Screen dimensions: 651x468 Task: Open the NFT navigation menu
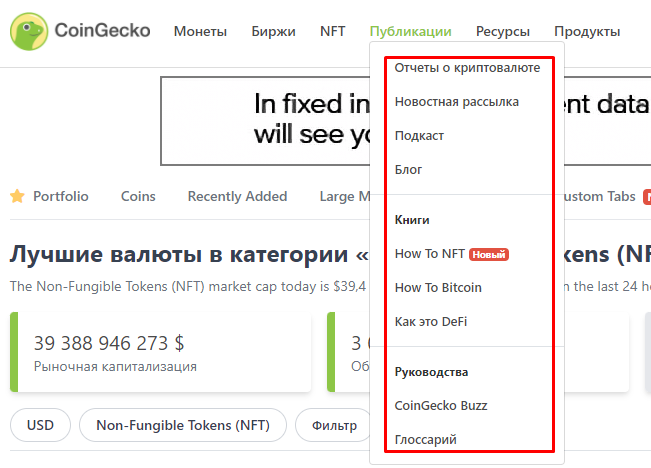click(x=333, y=31)
